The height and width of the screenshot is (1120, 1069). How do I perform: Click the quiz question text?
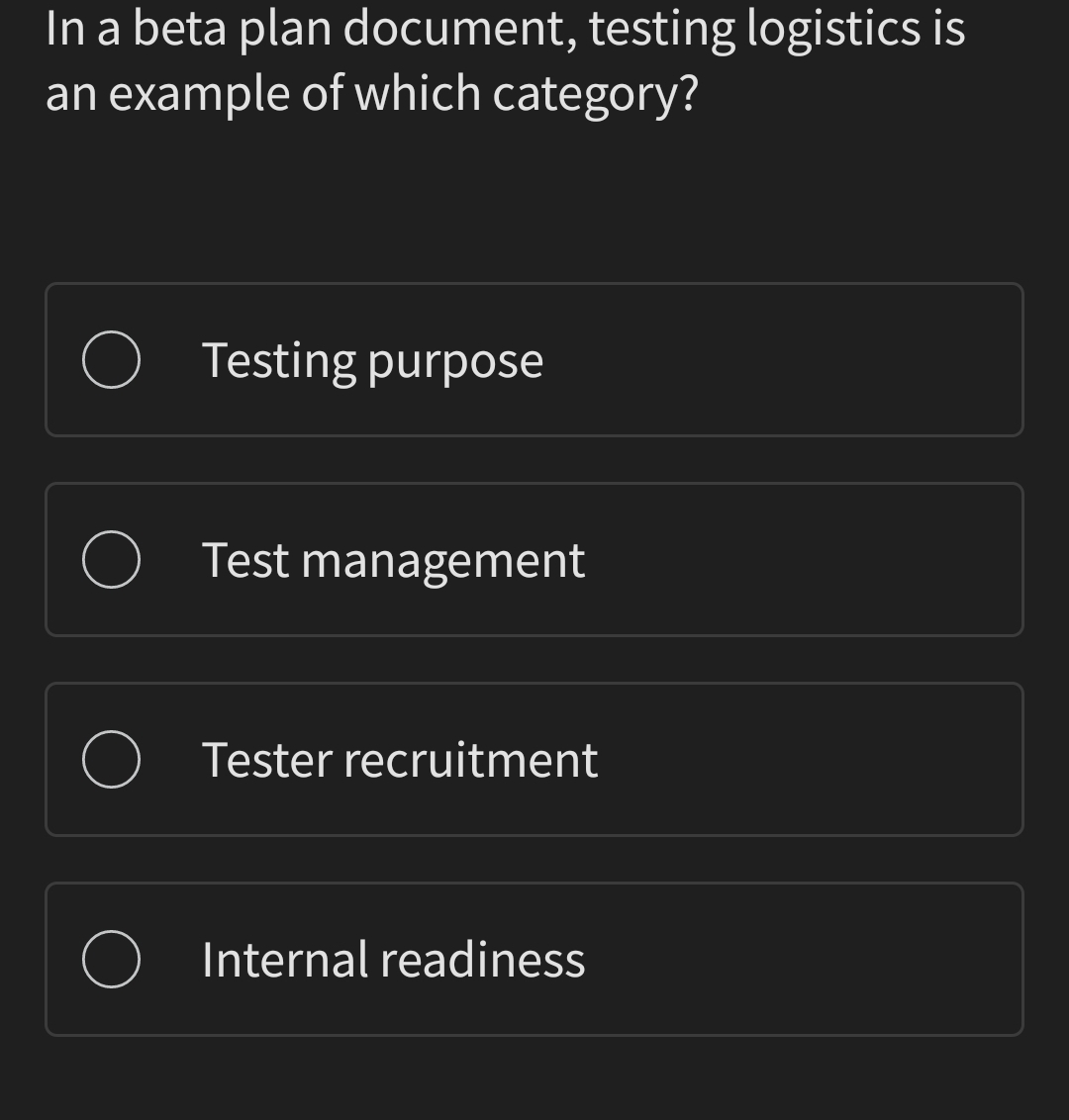tap(505, 59)
